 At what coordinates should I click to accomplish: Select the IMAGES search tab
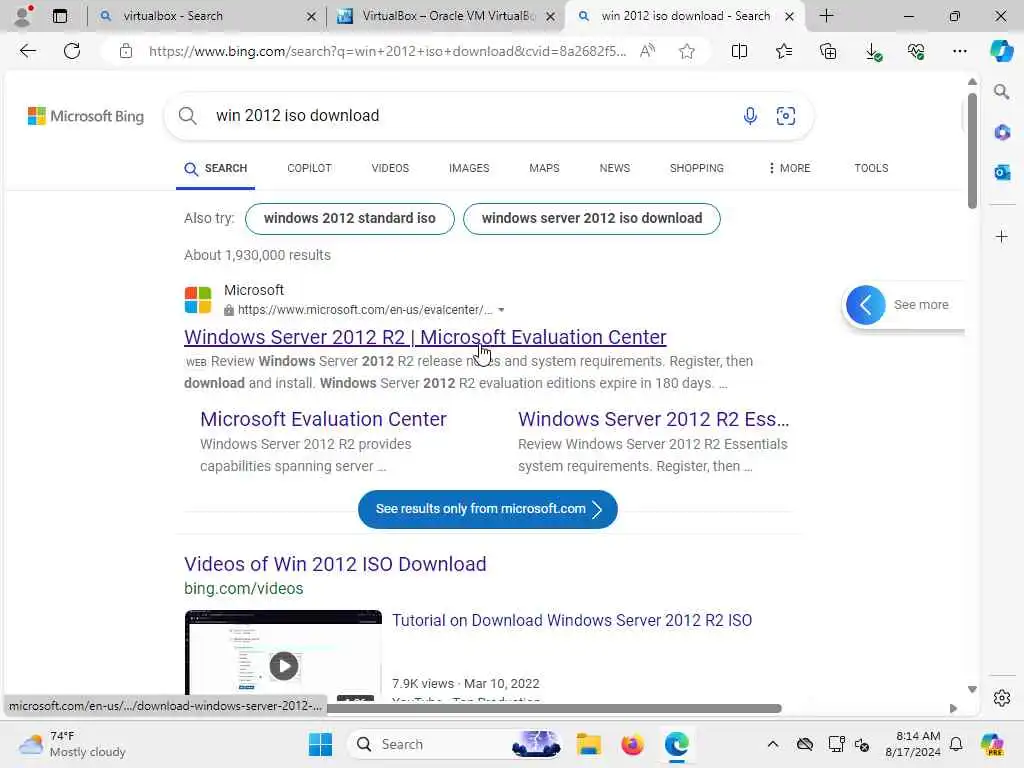[x=469, y=168]
